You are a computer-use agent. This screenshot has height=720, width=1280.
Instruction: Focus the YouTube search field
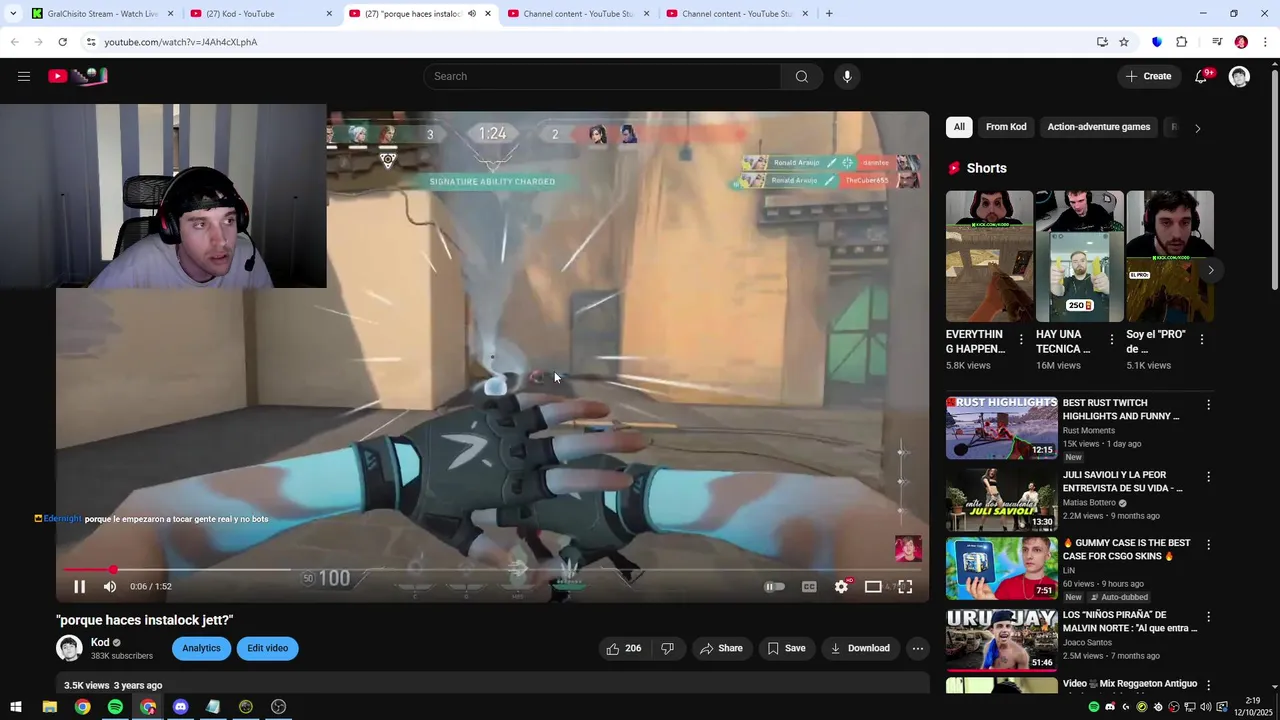coord(602,76)
